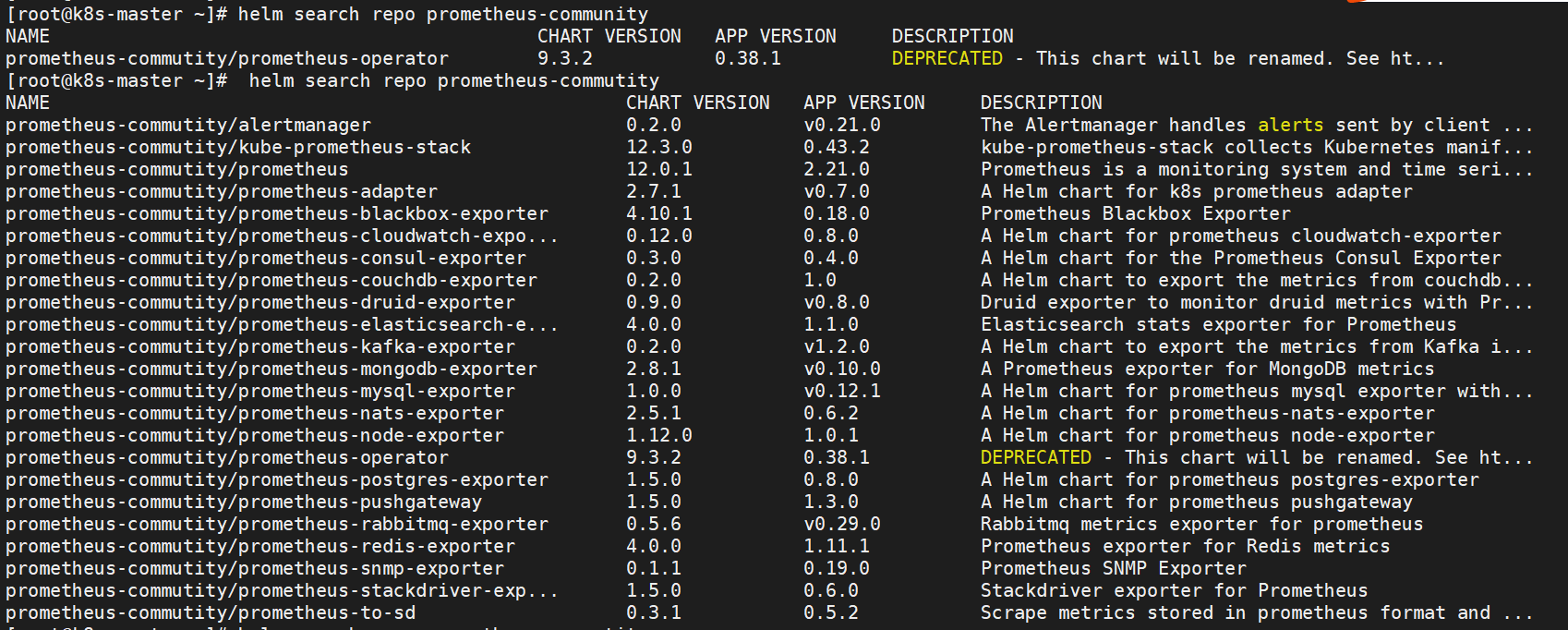
Task: Click the 'CHART VERSION' header of the first listing
Action: coord(609,36)
